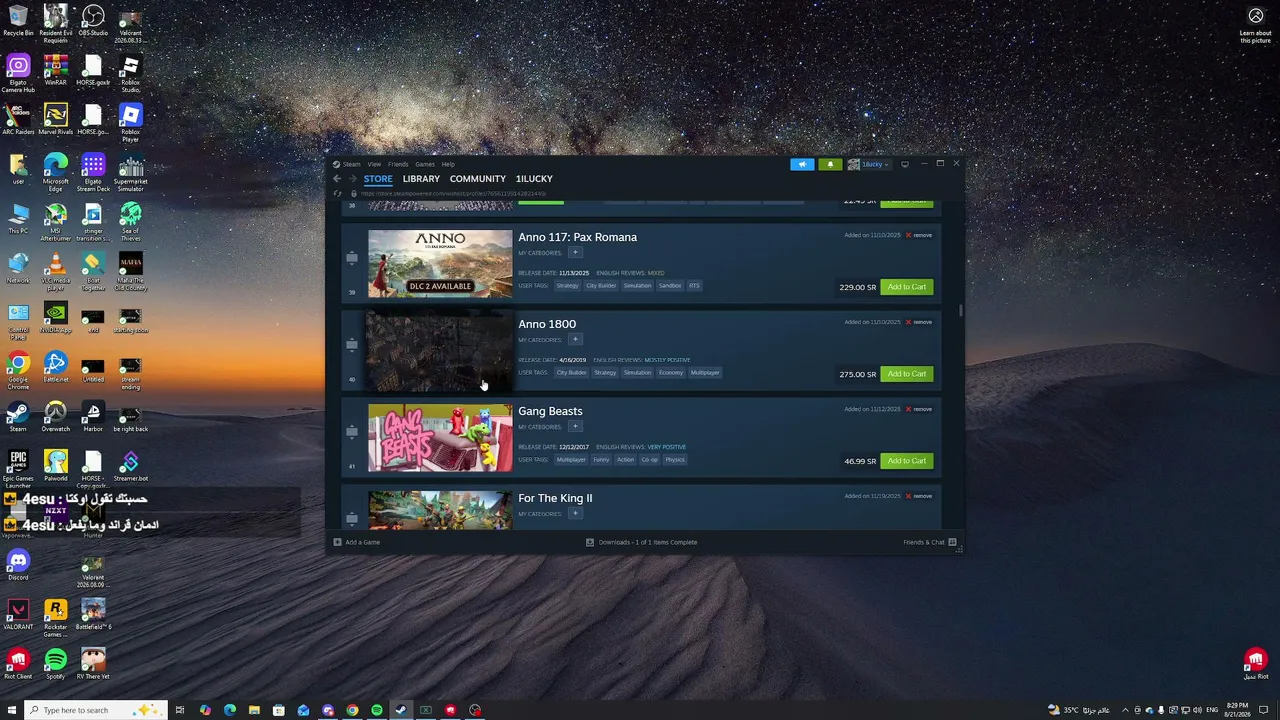Add a category to For The King II
Screen dimensions: 1280x720
(x=575, y=514)
